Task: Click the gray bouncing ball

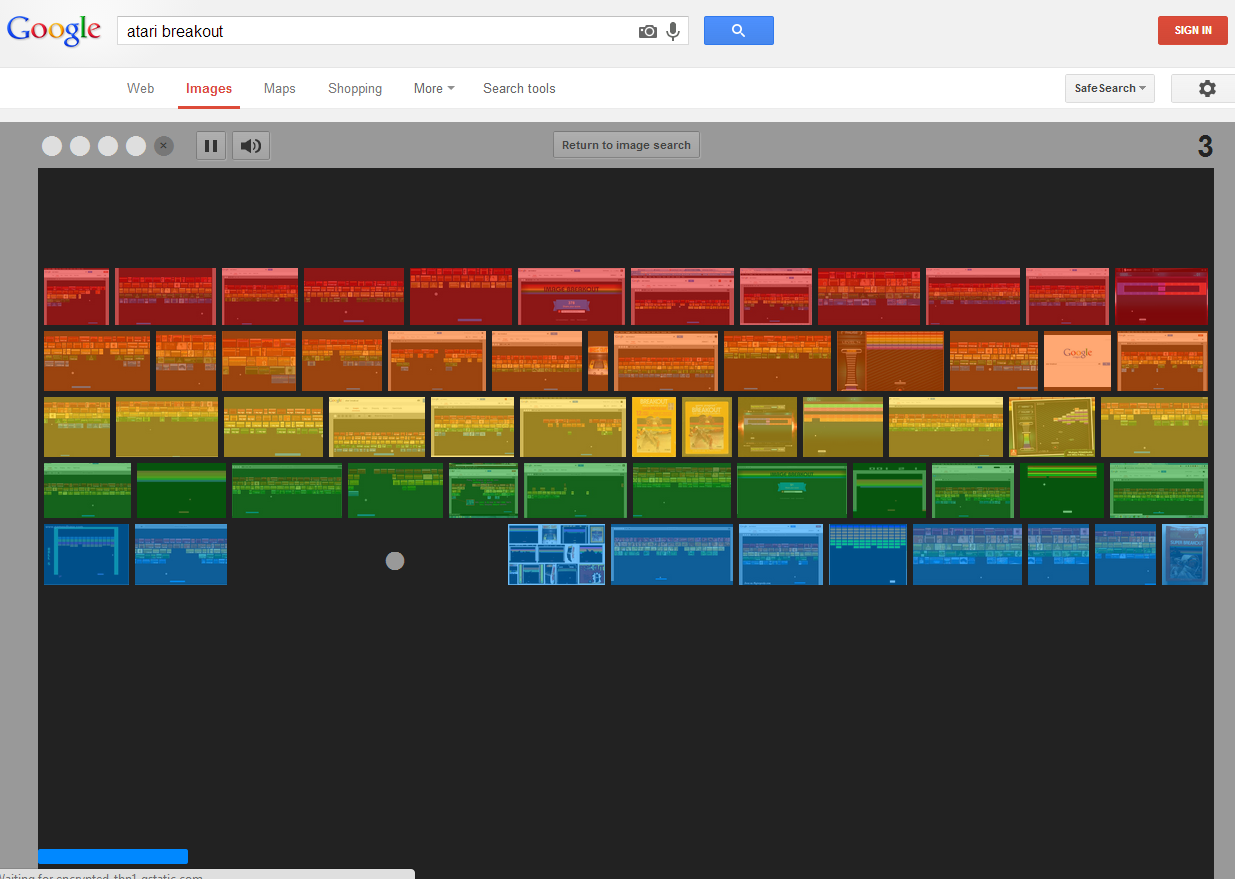Action: point(395,561)
